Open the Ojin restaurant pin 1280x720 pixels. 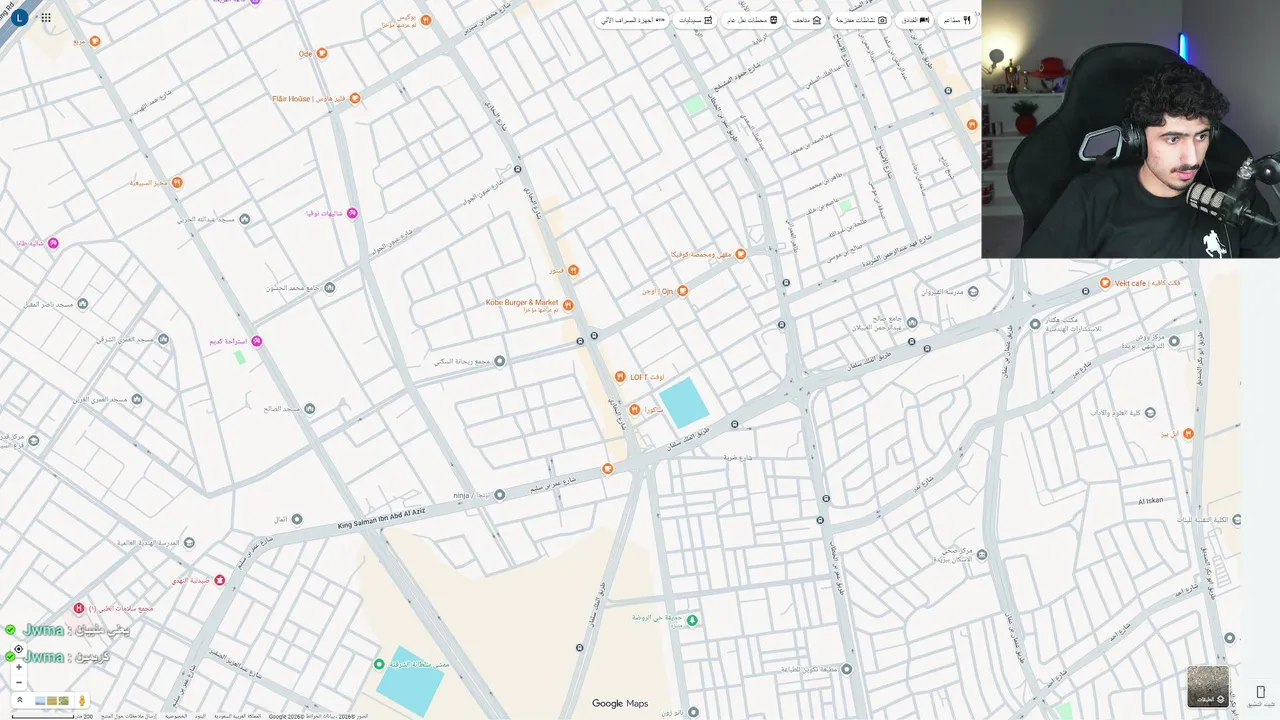click(x=682, y=291)
